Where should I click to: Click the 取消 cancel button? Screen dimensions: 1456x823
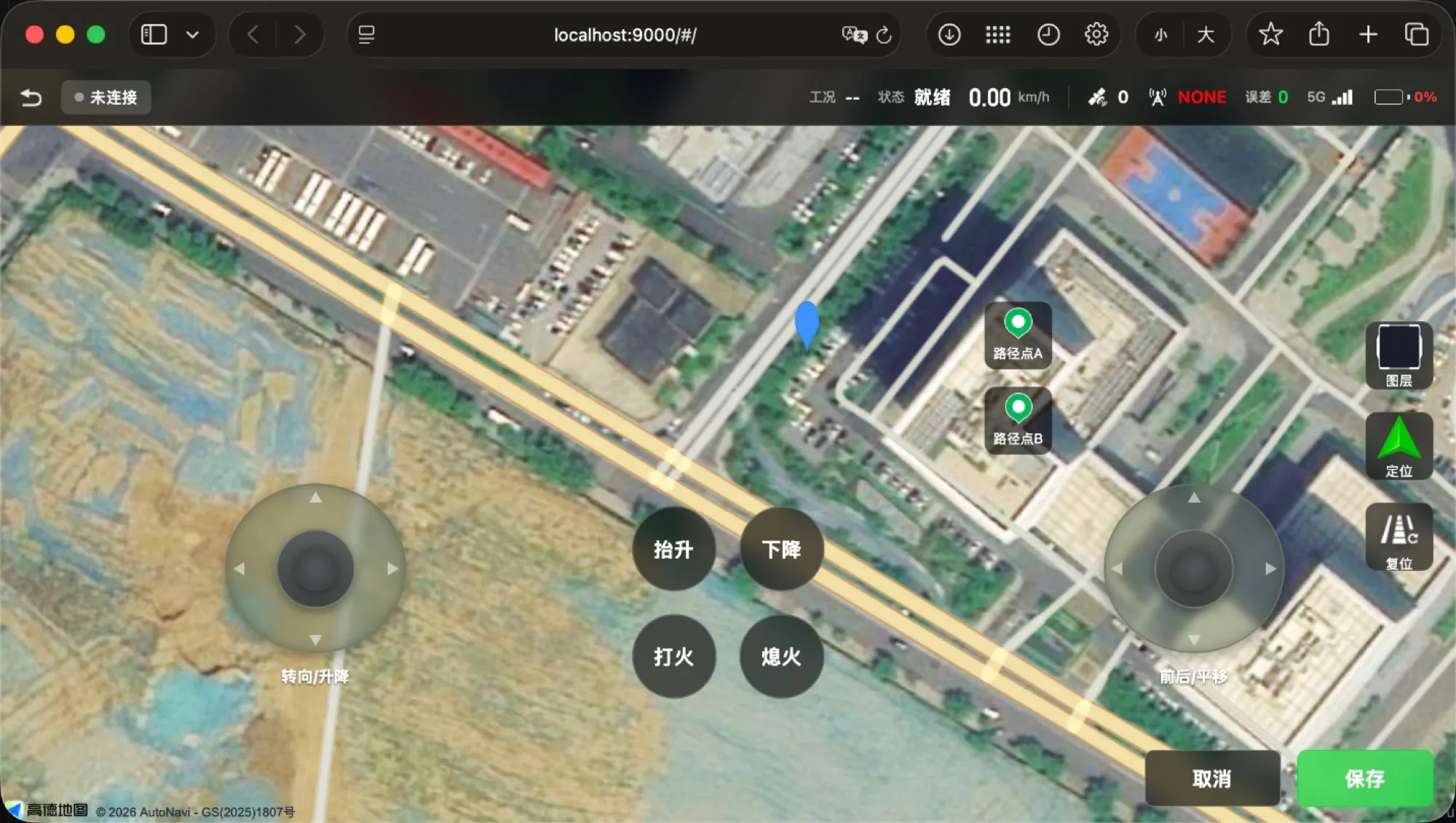(1212, 779)
